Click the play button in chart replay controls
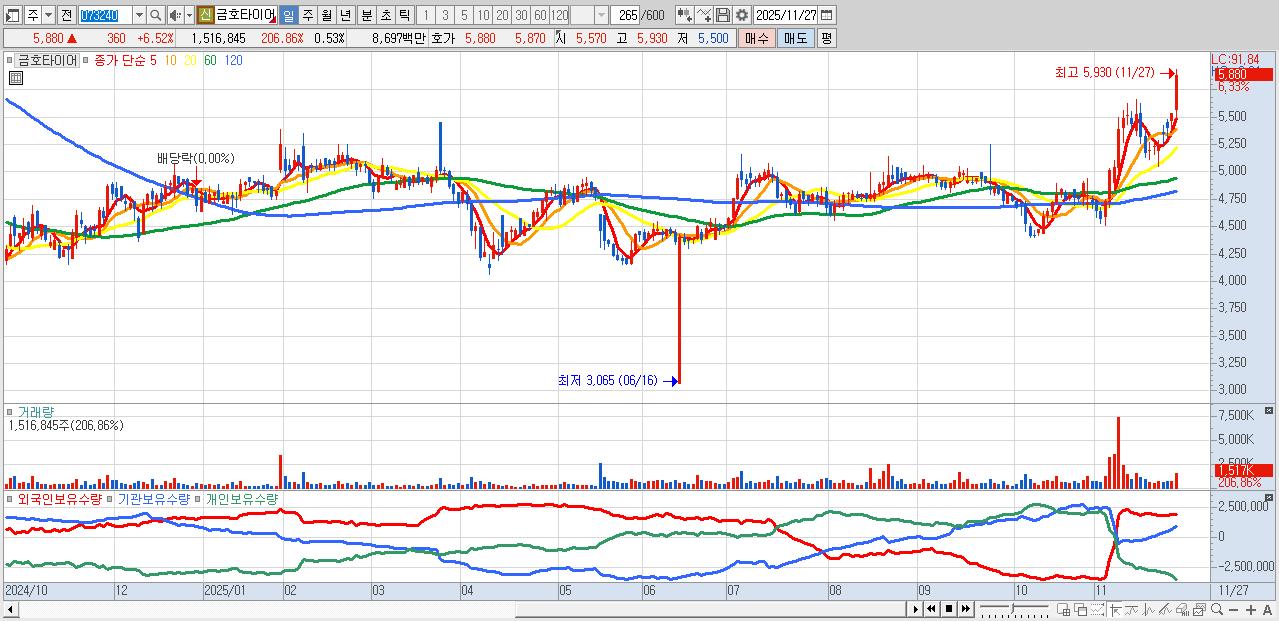The width and height of the screenshot is (1279, 621). 916,609
